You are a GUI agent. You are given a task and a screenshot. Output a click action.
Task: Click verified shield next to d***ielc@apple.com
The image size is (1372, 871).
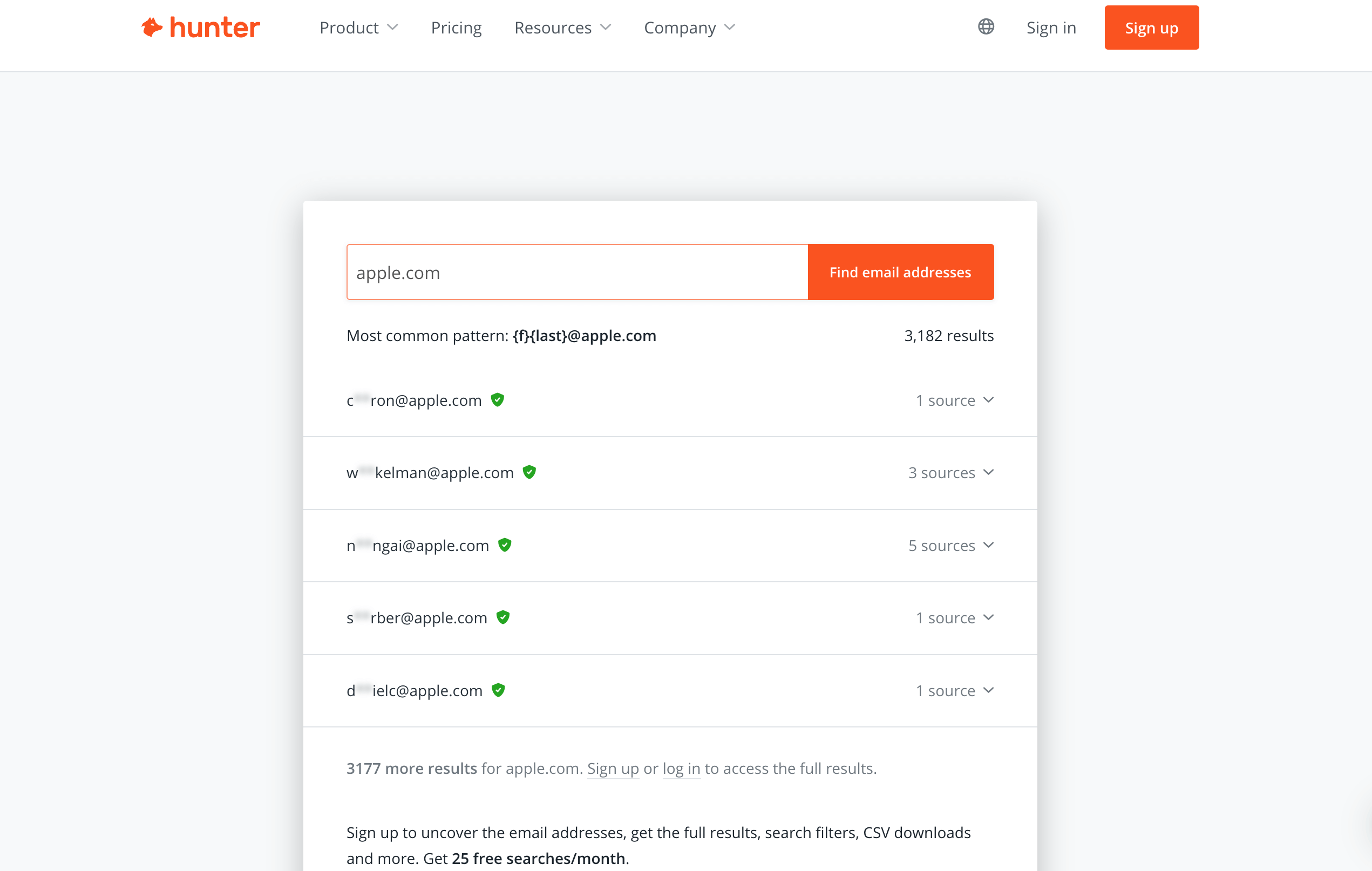pos(499,690)
